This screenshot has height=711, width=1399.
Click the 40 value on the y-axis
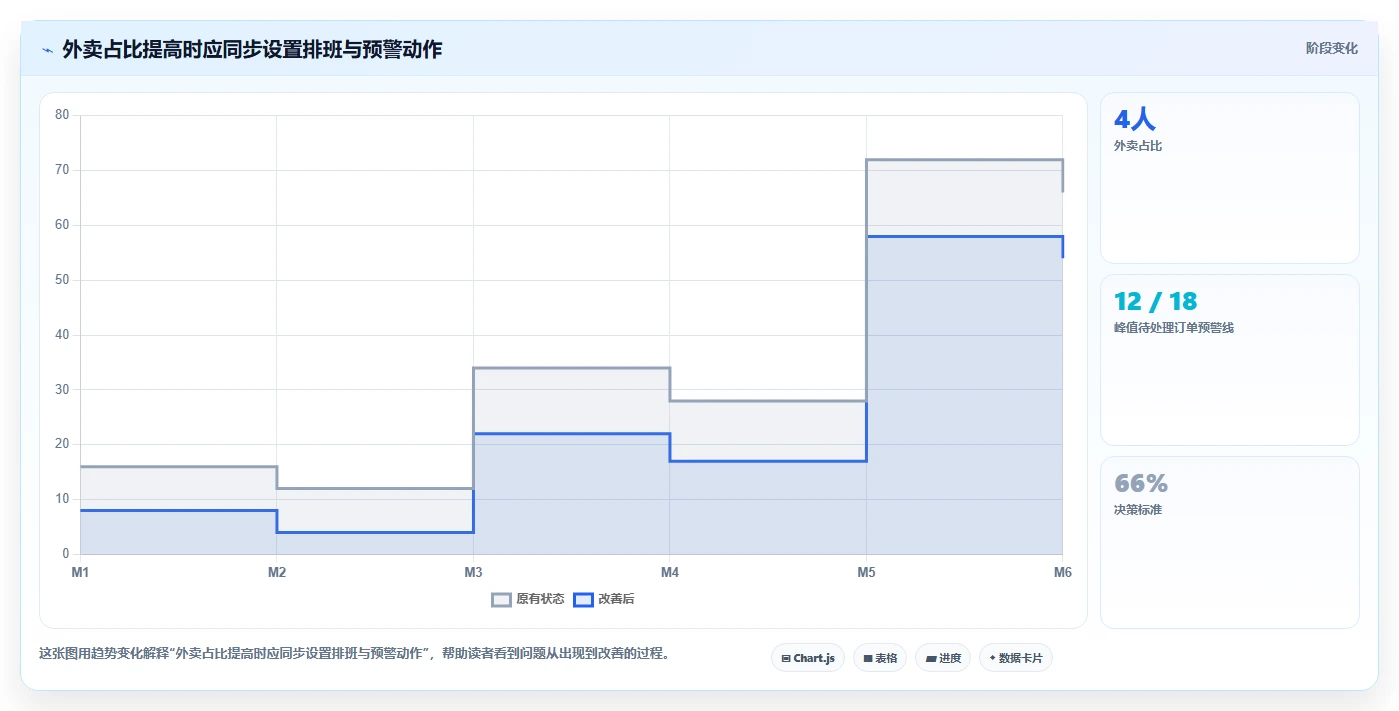point(62,335)
